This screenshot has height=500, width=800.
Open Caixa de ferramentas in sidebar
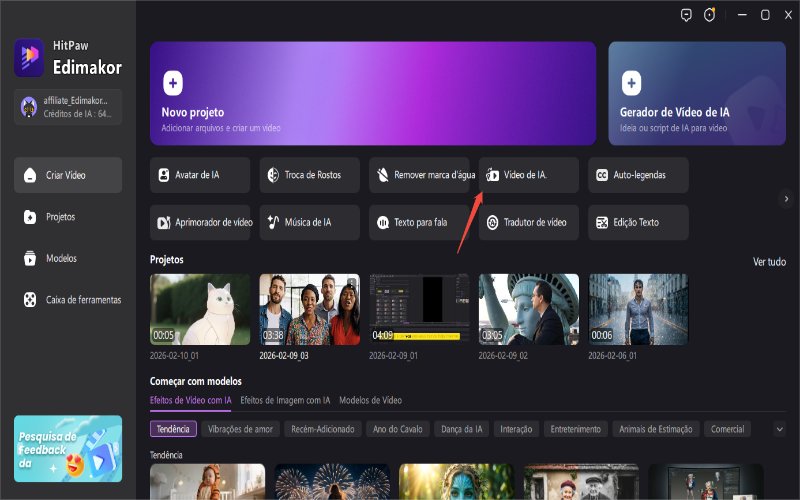pyautogui.click(x=68, y=299)
